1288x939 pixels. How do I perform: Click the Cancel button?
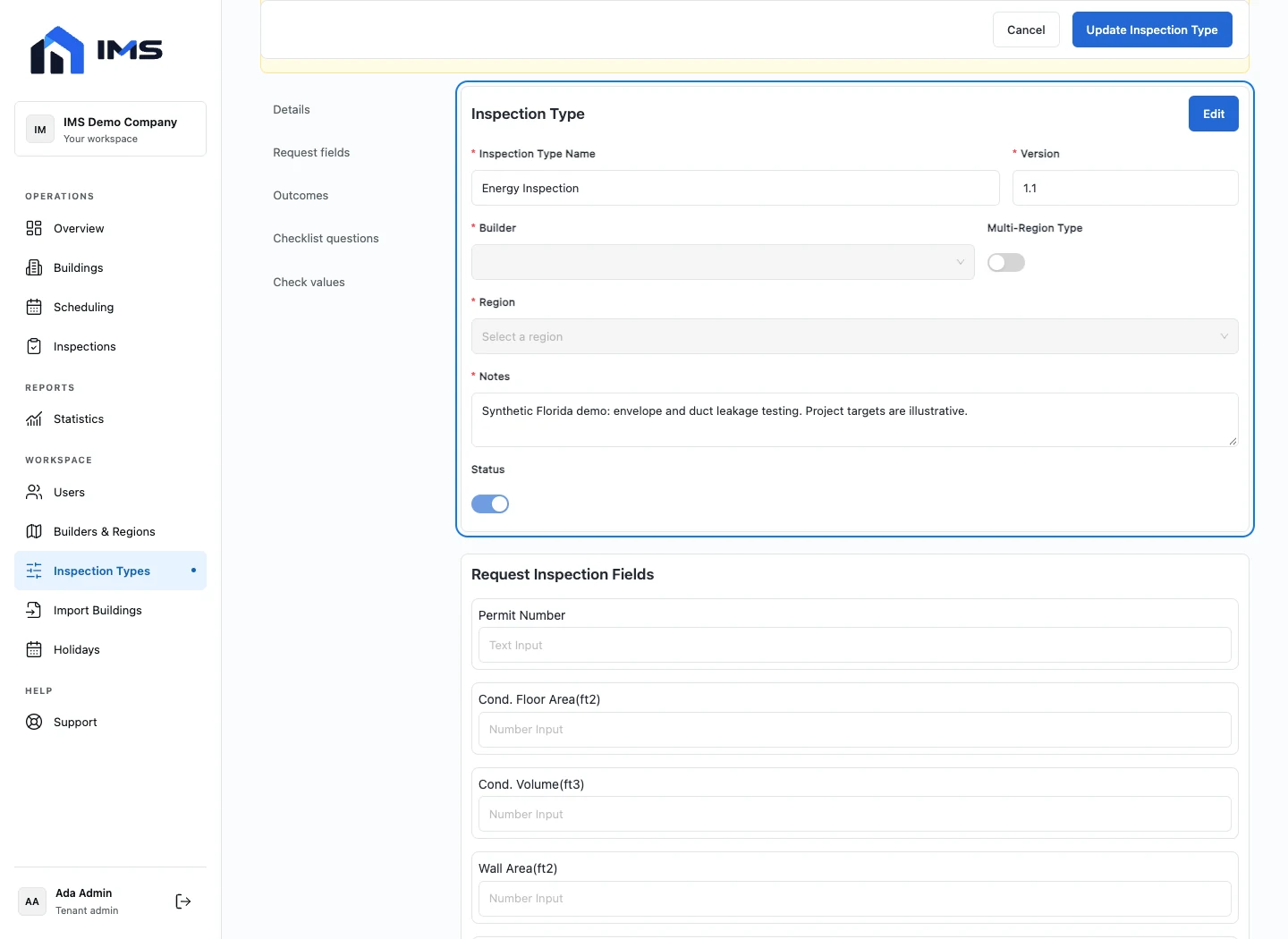(1026, 30)
